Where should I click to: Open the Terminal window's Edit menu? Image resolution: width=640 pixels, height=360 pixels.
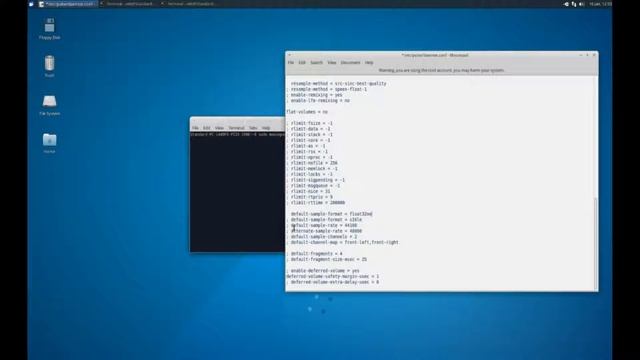click(x=207, y=128)
